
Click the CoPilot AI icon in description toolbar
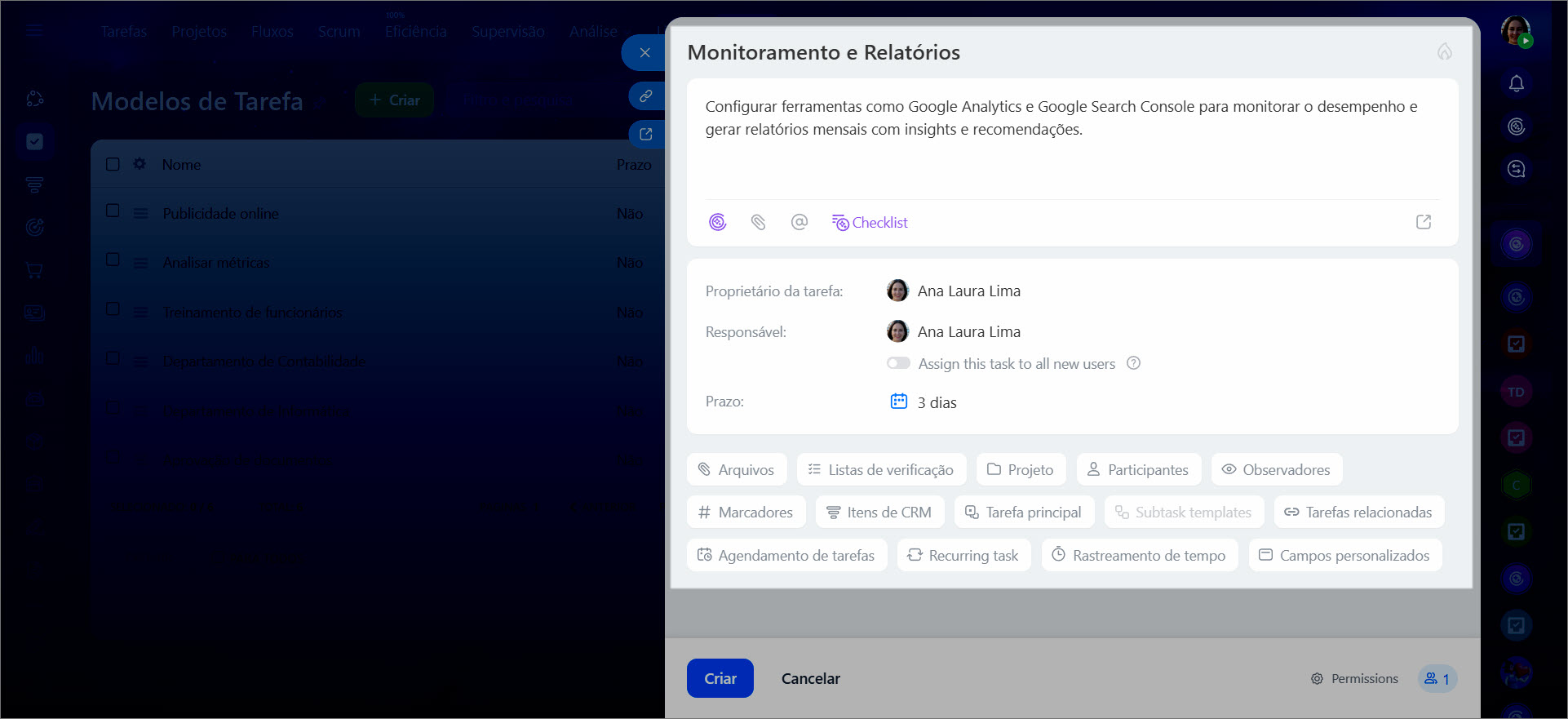(x=717, y=222)
